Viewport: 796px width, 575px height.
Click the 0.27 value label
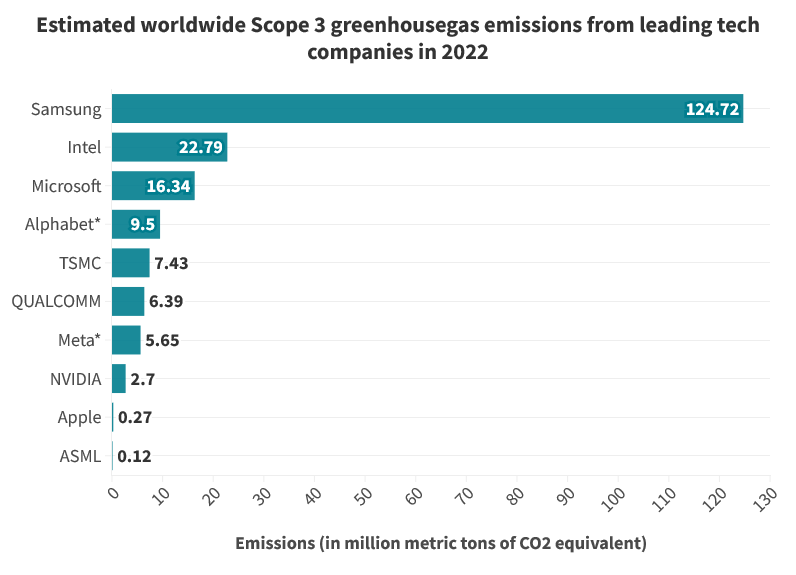(x=135, y=418)
